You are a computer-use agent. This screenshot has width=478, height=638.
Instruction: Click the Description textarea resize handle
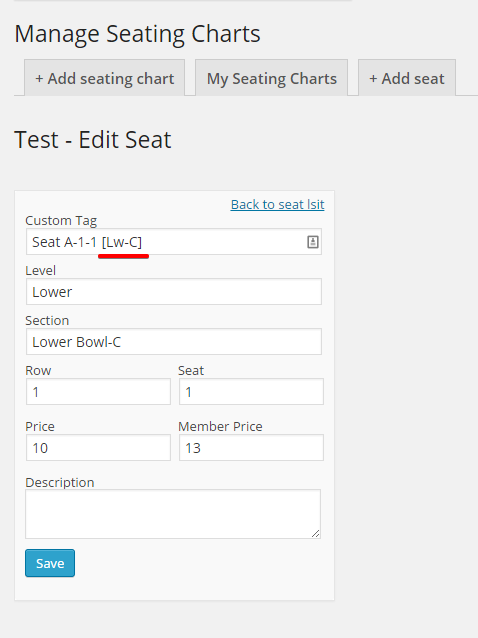(316, 534)
